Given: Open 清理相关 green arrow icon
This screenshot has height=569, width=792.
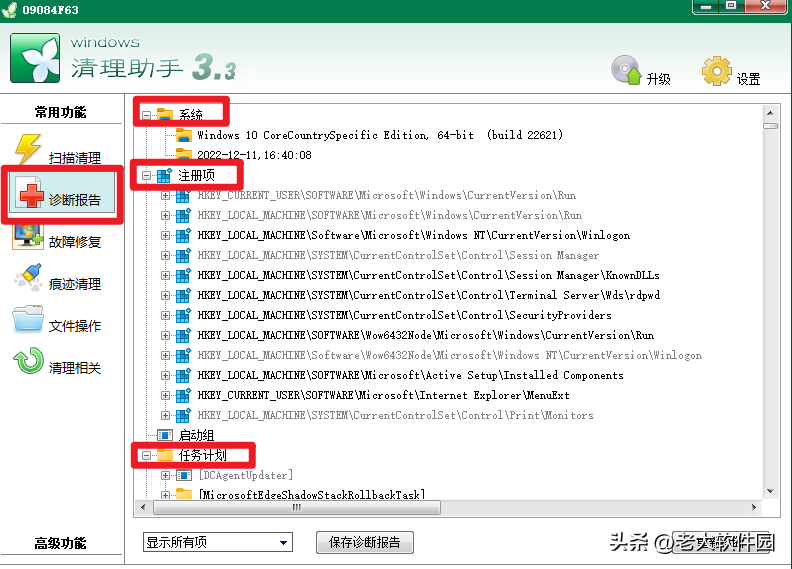Looking at the screenshot, I should point(28,360).
